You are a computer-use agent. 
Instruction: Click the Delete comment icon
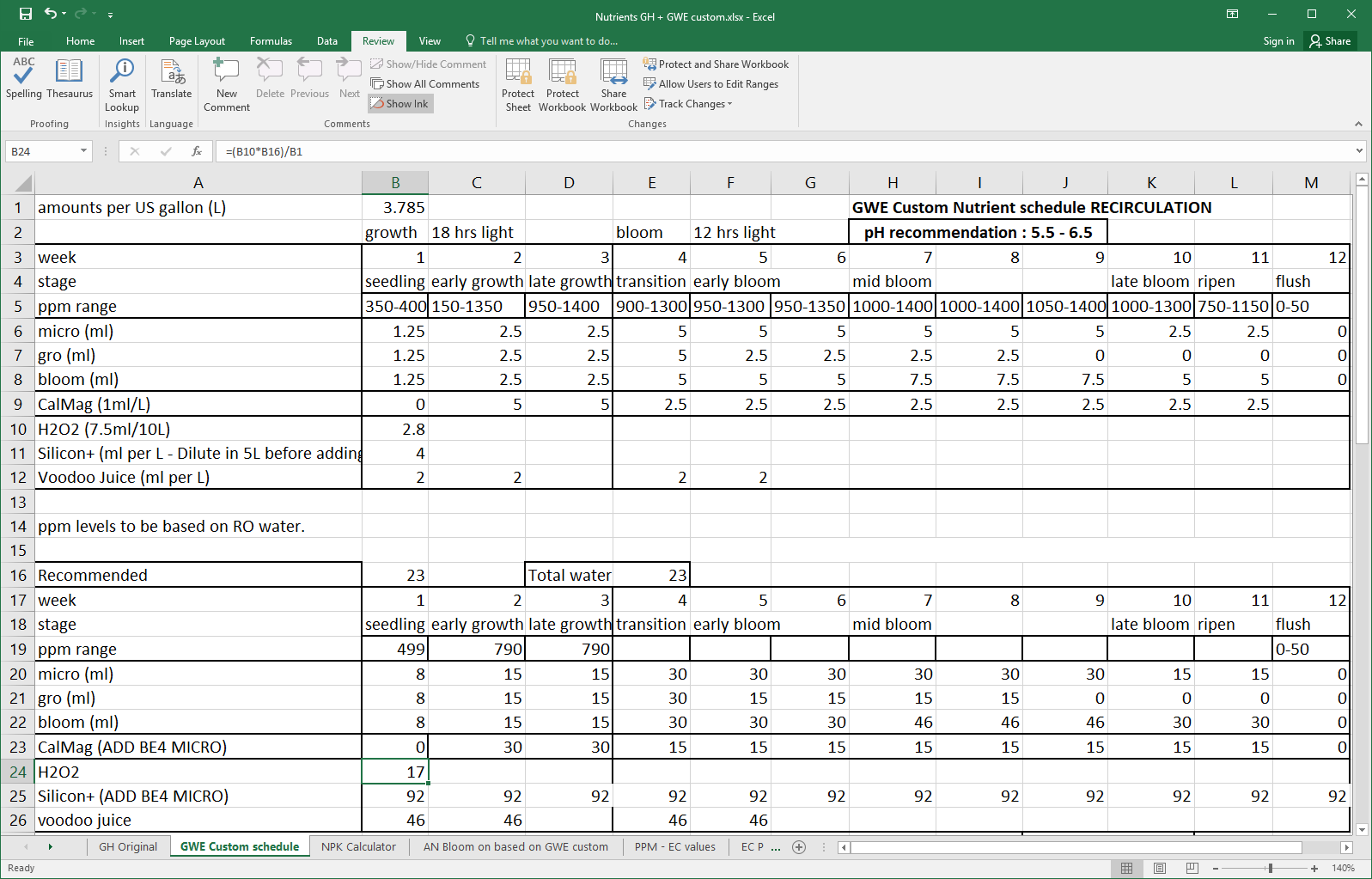click(x=270, y=78)
